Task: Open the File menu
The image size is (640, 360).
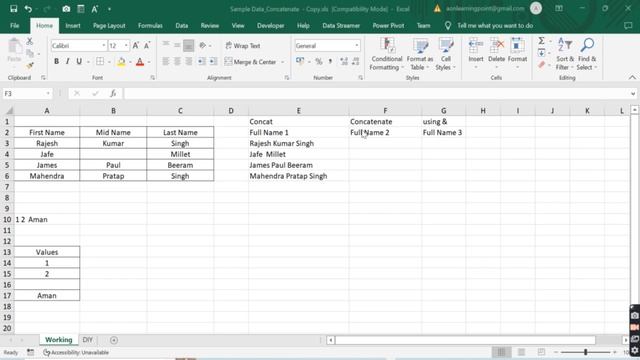Action: pyautogui.click(x=15, y=26)
